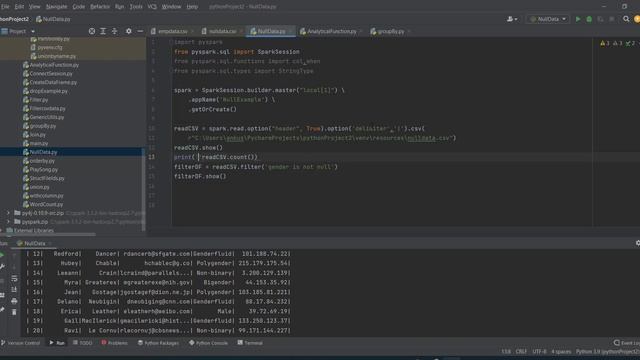Screen dimensions: 640x360
Task: Click Collapse All in Project panel toolbar
Action: click(x=114, y=31)
